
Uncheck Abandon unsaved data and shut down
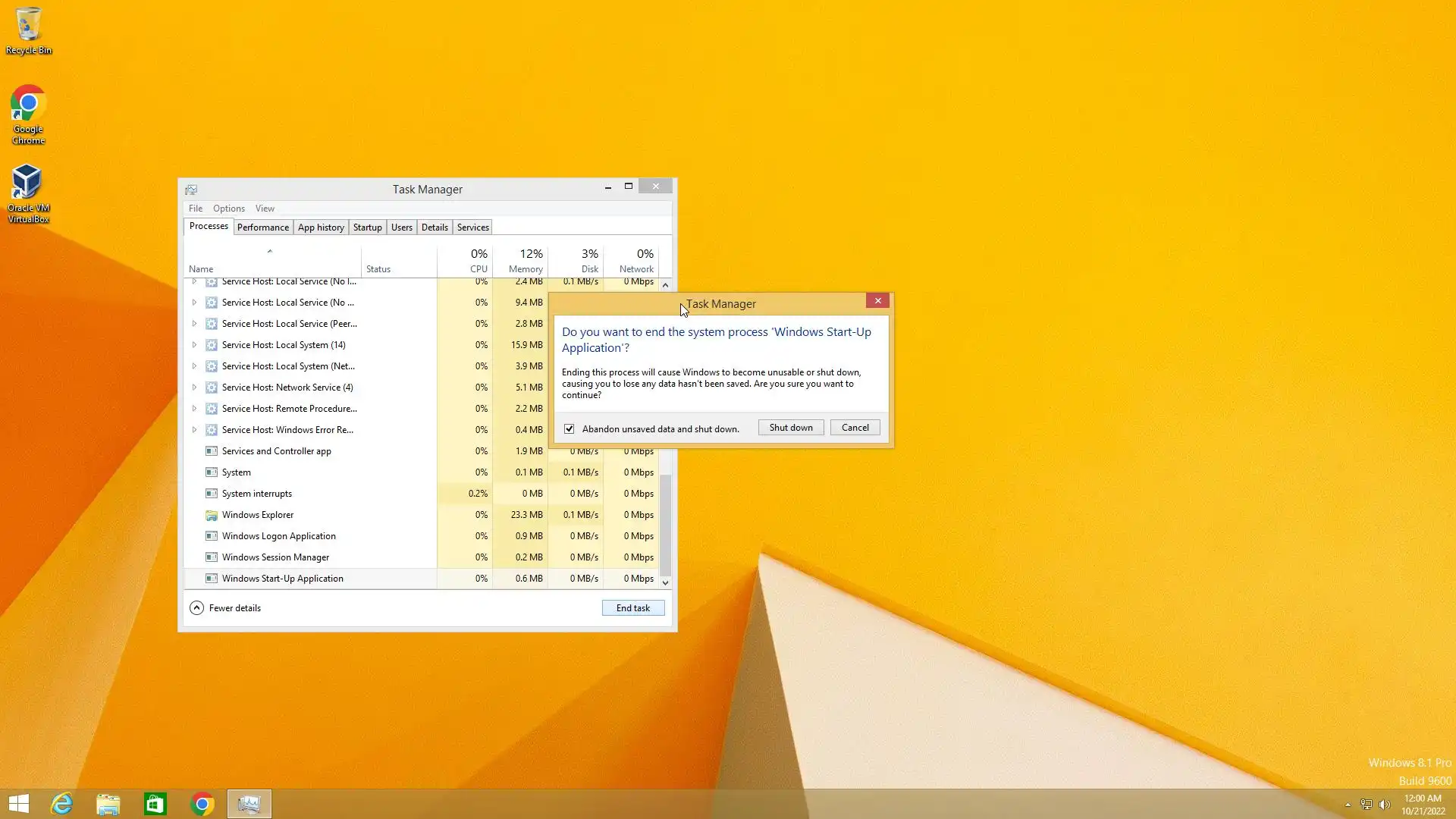[x=570, y=428]
